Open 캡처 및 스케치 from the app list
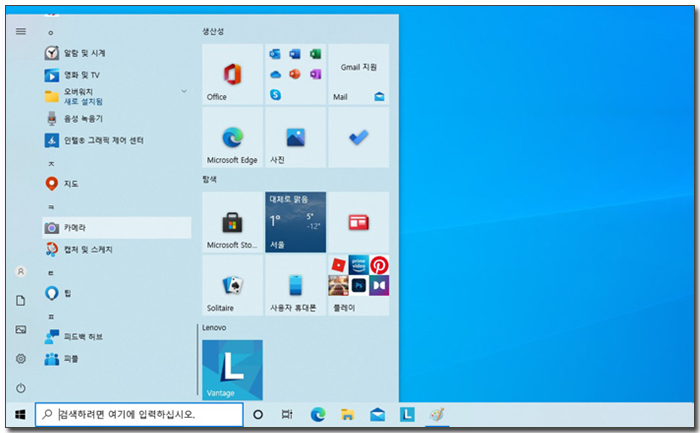 (x=117, y=250)
